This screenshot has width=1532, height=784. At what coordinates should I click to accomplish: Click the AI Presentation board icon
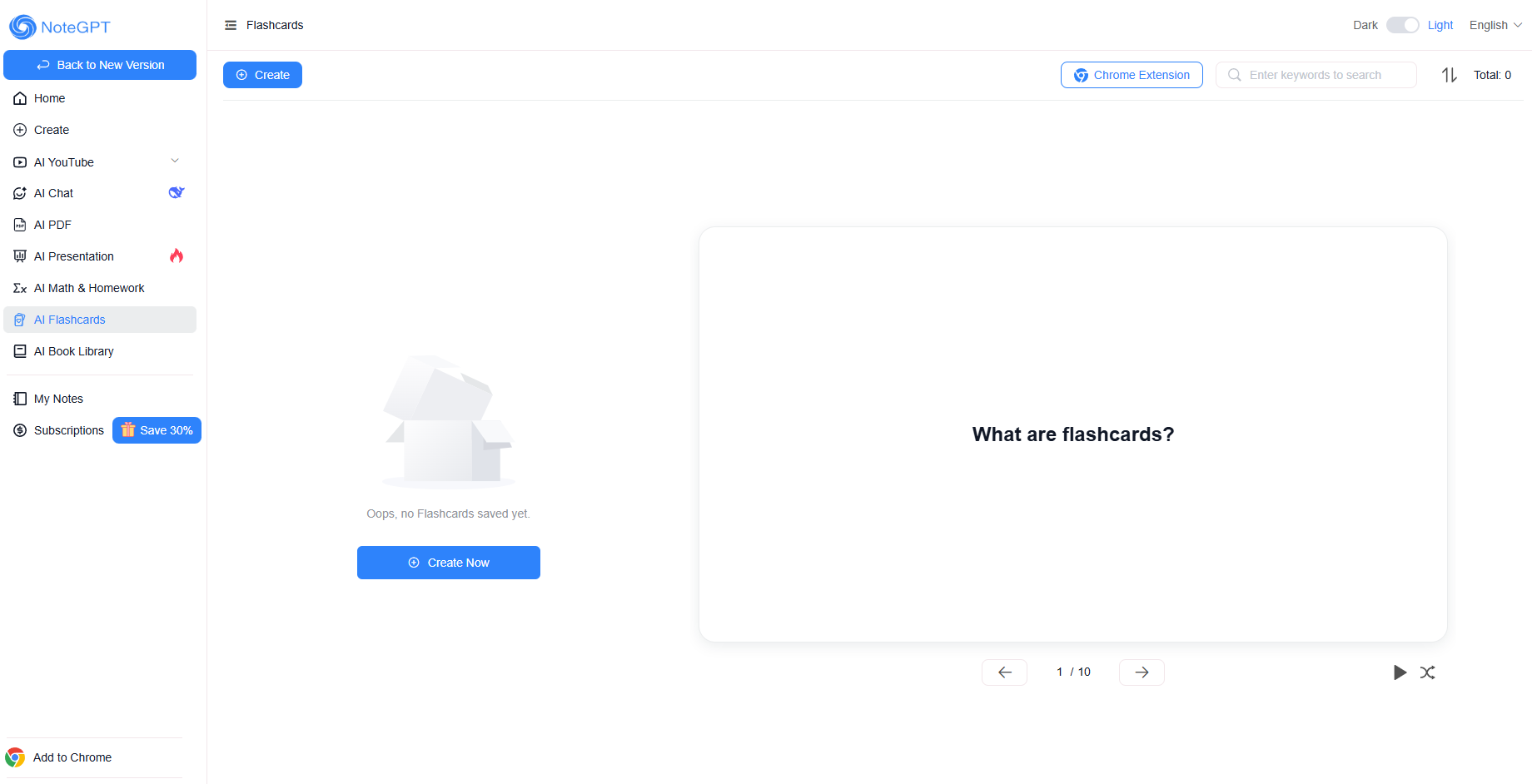tap(20, 256)
